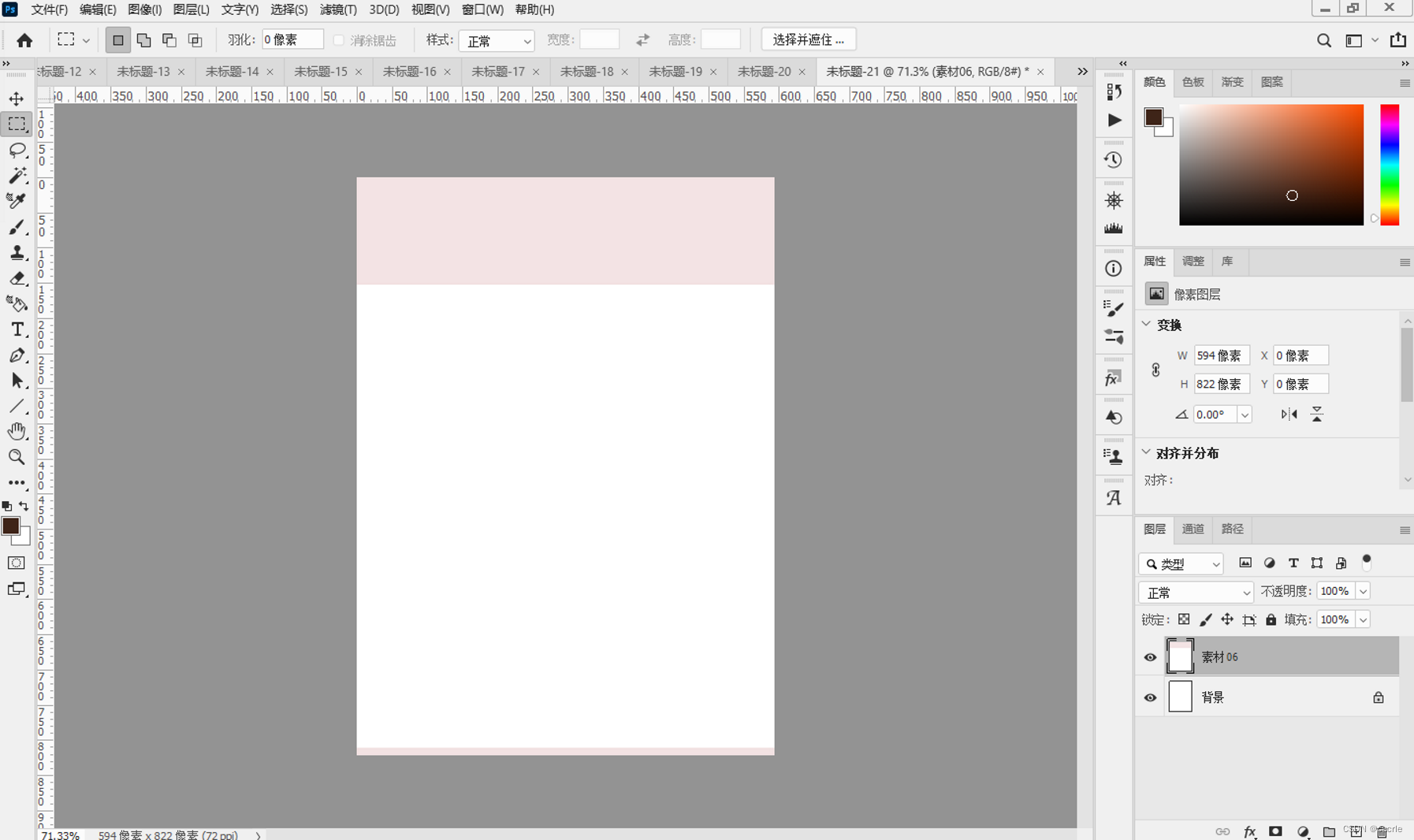This screenshot has height=840, width=1414.
Task: Add layer mask at panel bottom
Action: tap(1275, 831)
